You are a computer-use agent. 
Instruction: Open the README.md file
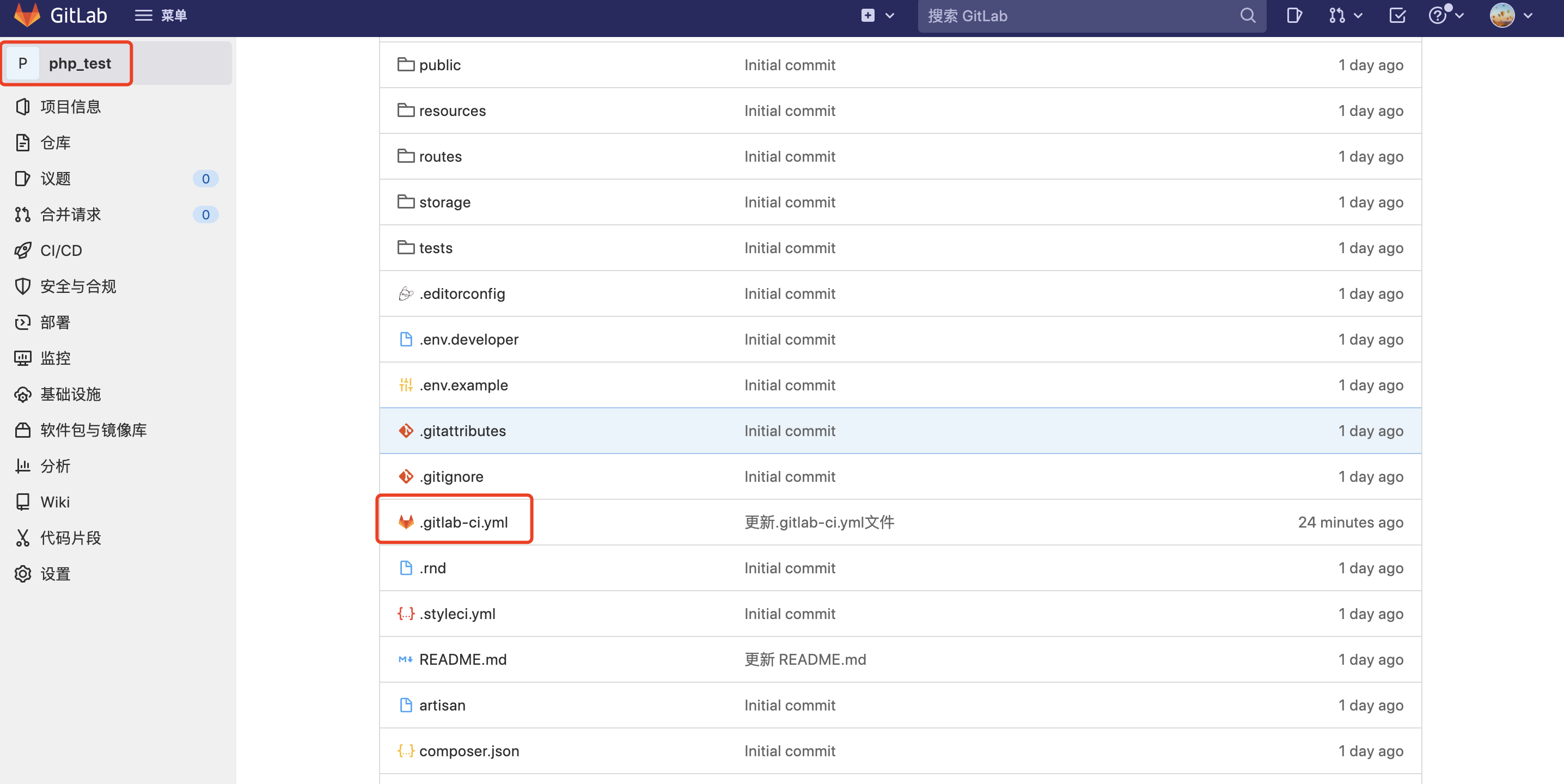coord(463,660)
